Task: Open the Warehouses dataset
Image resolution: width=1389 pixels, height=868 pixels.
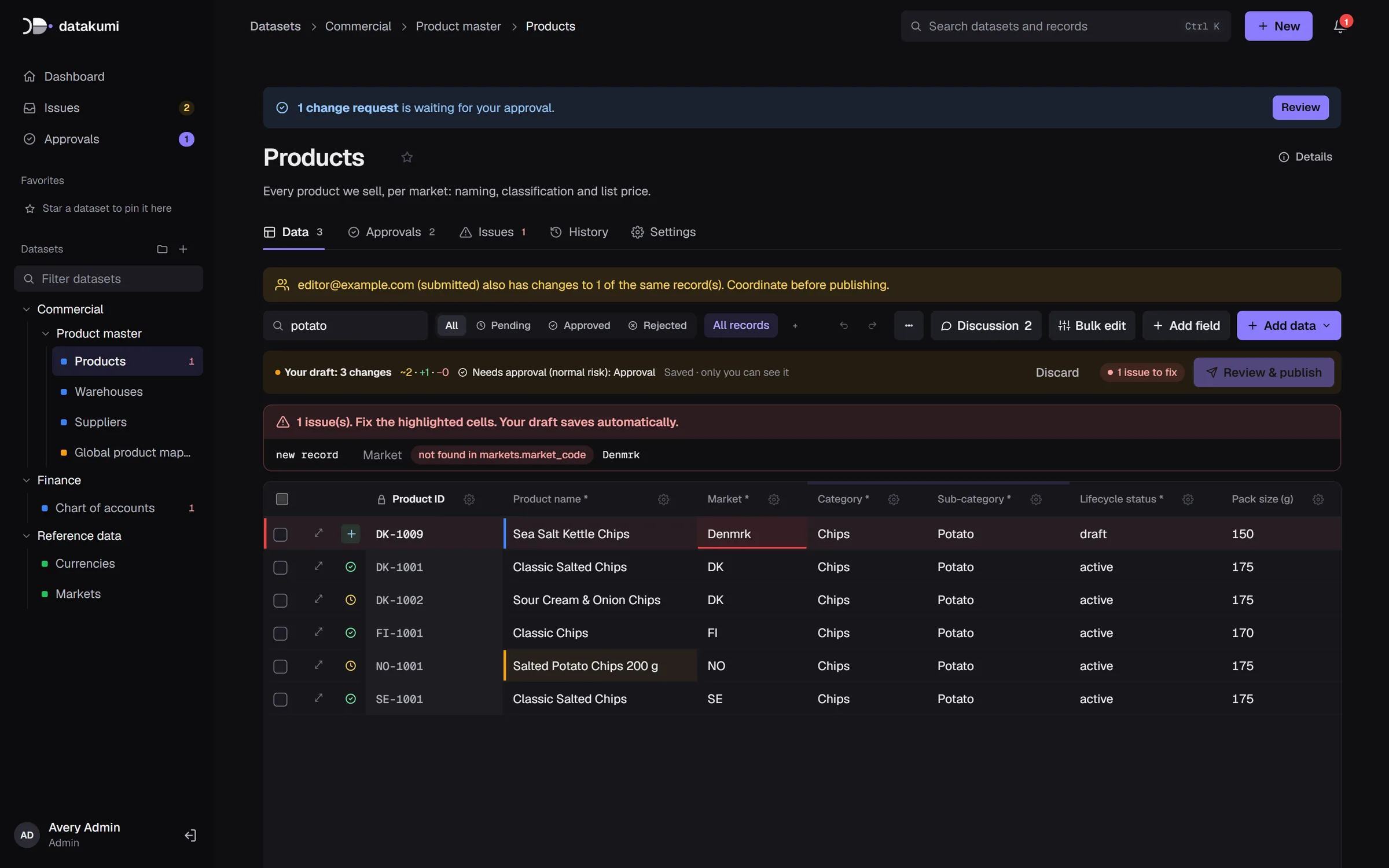Action: point(127,392)
